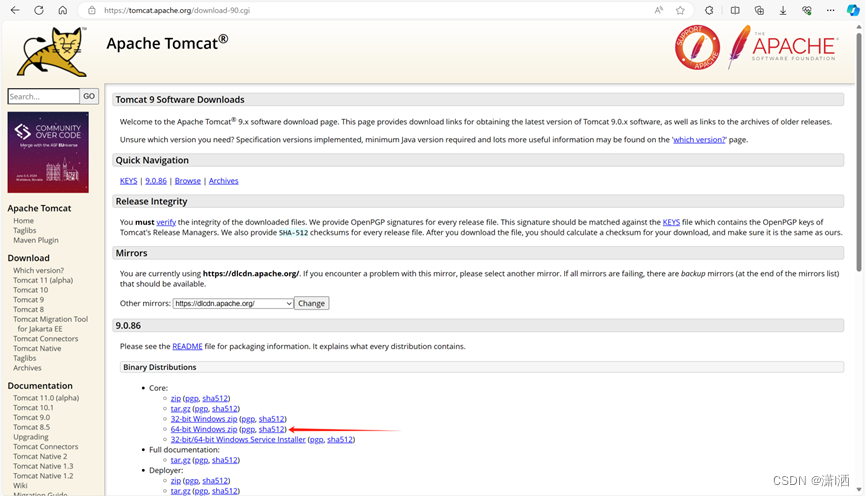Click the Search text field
This screenshot has height=496, width=865.
[x=44, y=96]
